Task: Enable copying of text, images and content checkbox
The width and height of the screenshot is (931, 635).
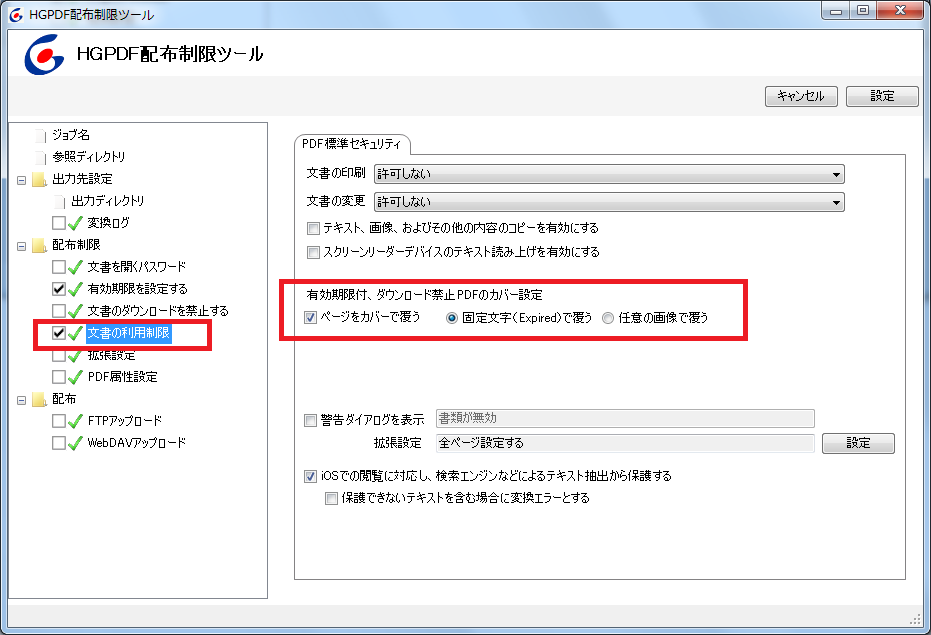Action: (313, 228)
